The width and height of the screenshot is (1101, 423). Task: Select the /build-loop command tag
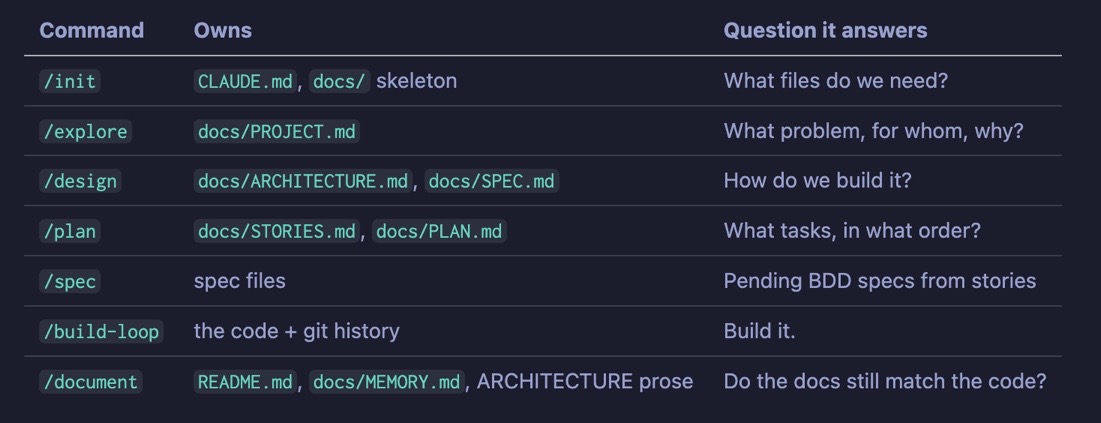pos(101,331)
